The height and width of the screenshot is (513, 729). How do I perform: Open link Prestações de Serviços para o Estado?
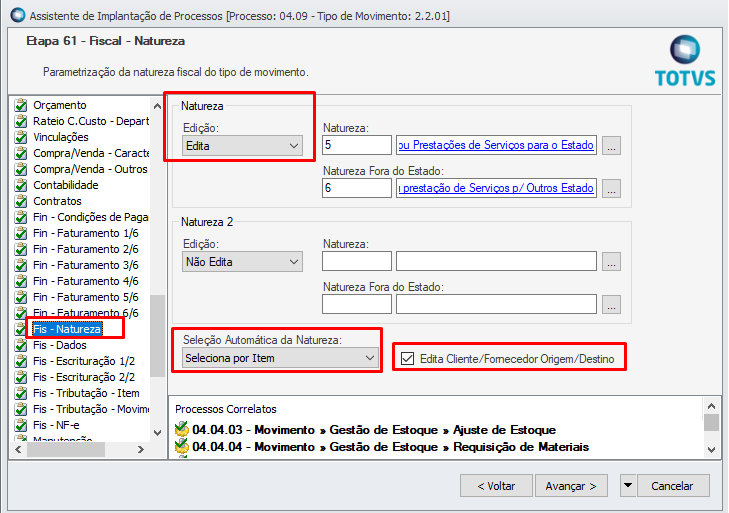[x=496, y=145]
